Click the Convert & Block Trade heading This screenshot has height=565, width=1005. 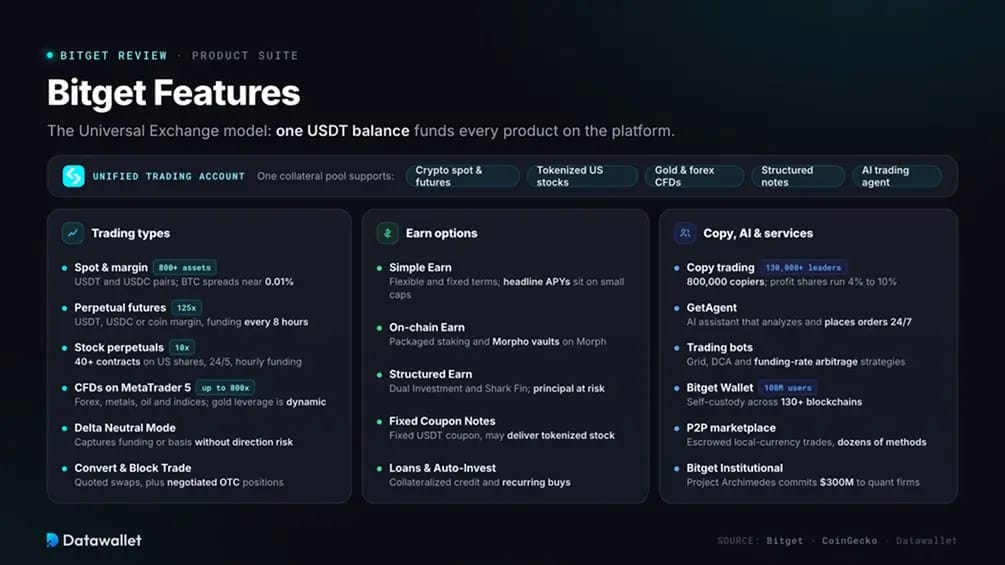coord(133,468)
